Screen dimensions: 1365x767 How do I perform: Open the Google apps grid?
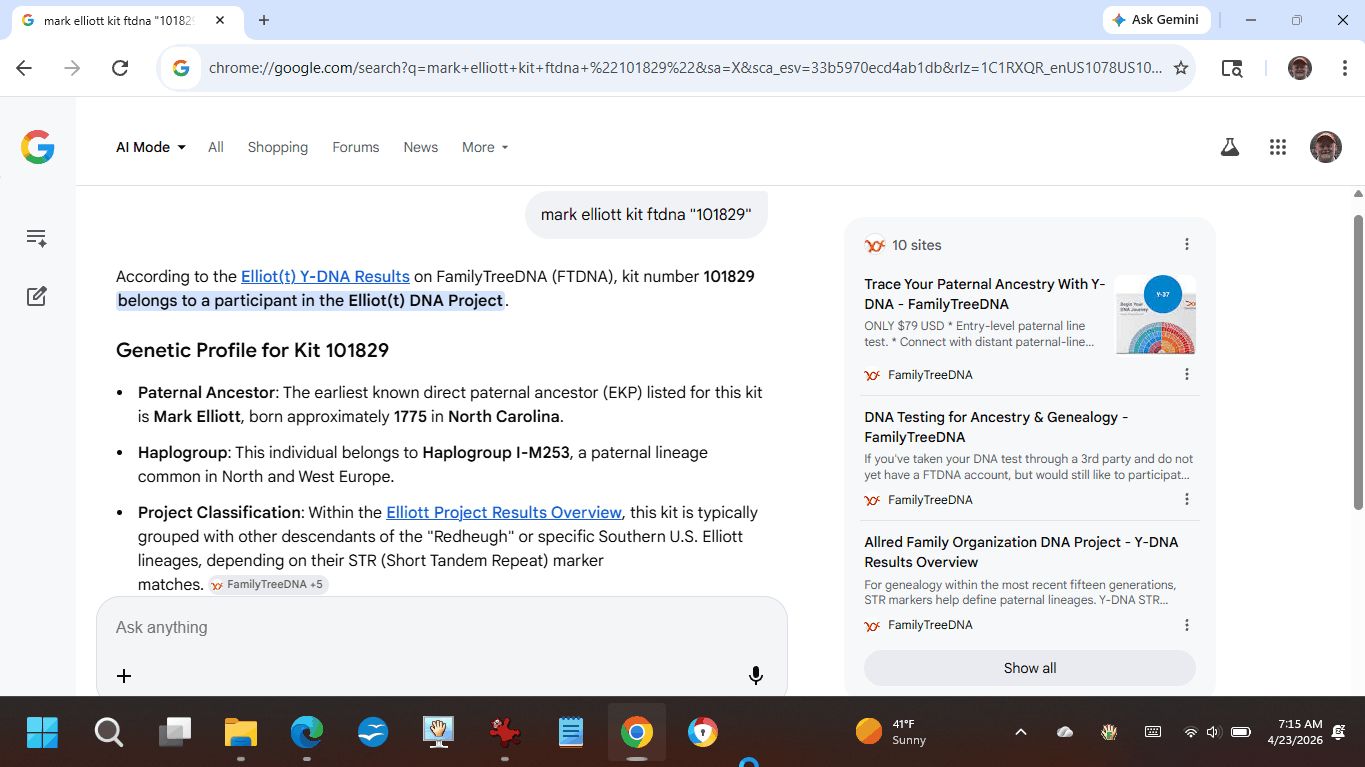pos(1277,147)
